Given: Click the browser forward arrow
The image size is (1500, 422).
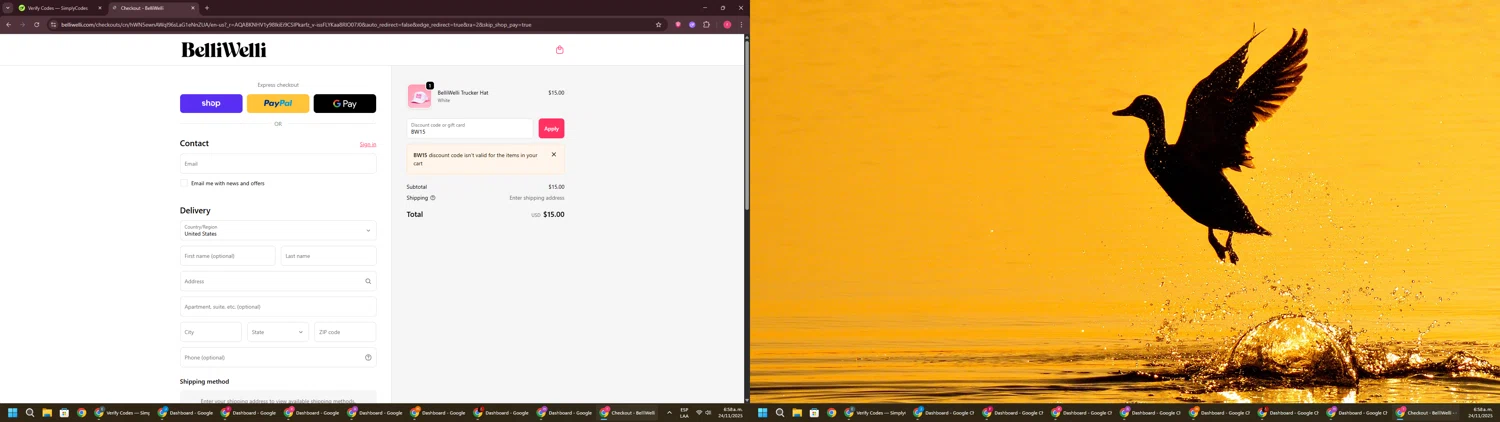Looking at the screenshot, I should point(22,24).
